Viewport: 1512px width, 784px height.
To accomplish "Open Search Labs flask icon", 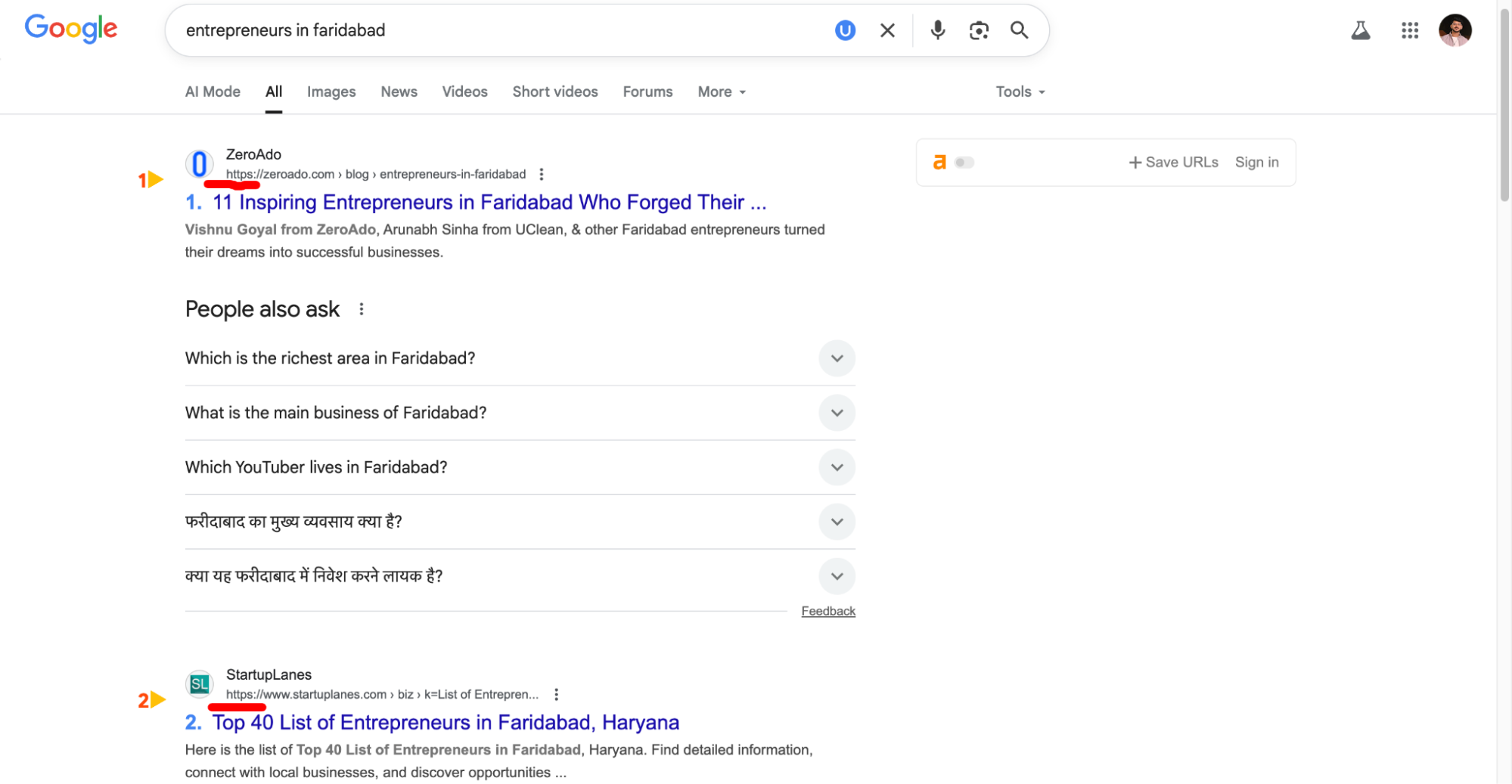I will tap(1360, 30).
